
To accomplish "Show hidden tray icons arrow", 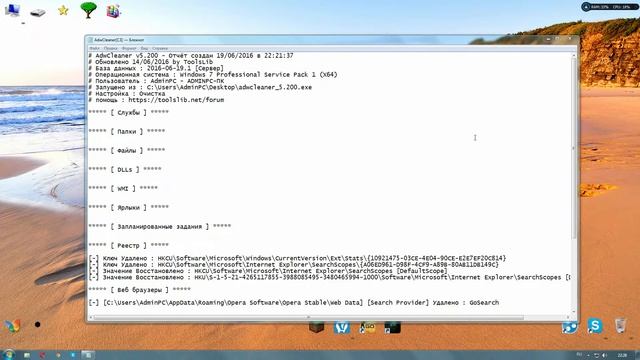I will pos(588,355).
